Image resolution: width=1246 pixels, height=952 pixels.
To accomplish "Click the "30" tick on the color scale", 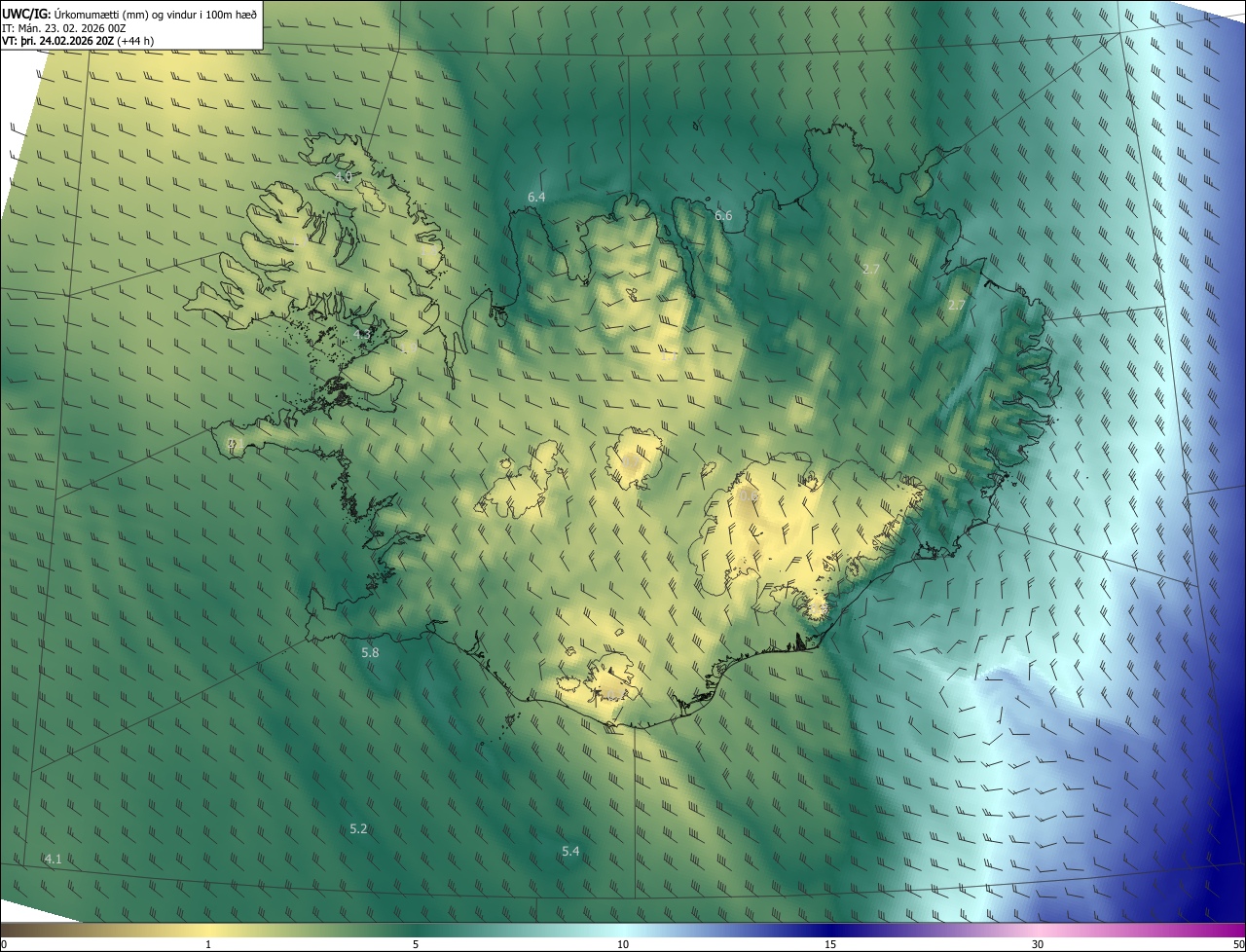I will [1038, 945].
